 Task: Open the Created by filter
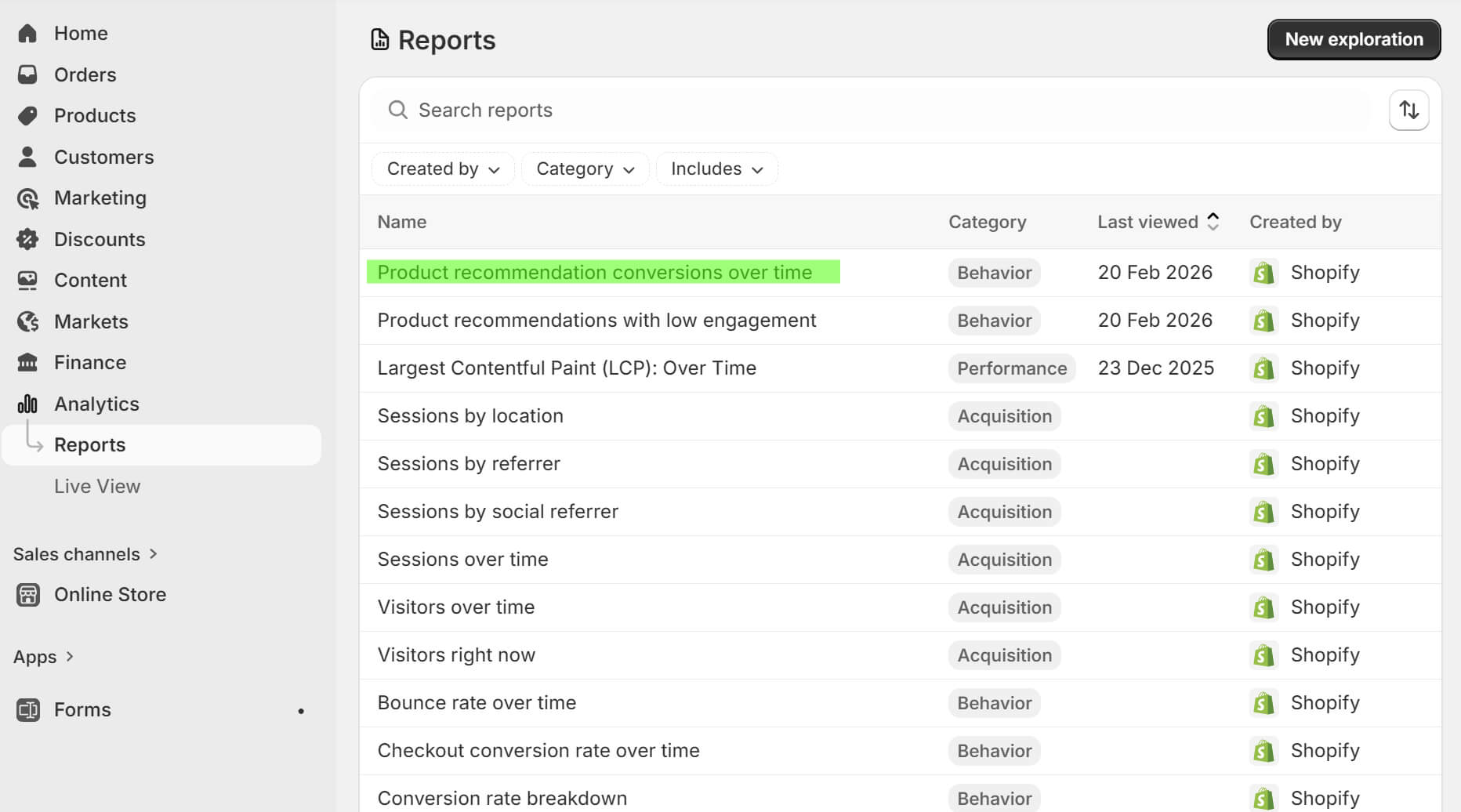442,169
